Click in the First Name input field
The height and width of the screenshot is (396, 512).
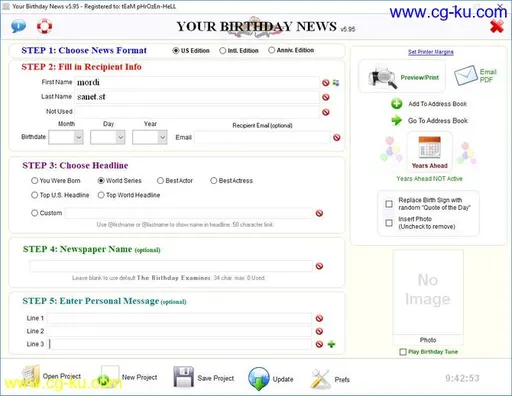pos(197,82)
